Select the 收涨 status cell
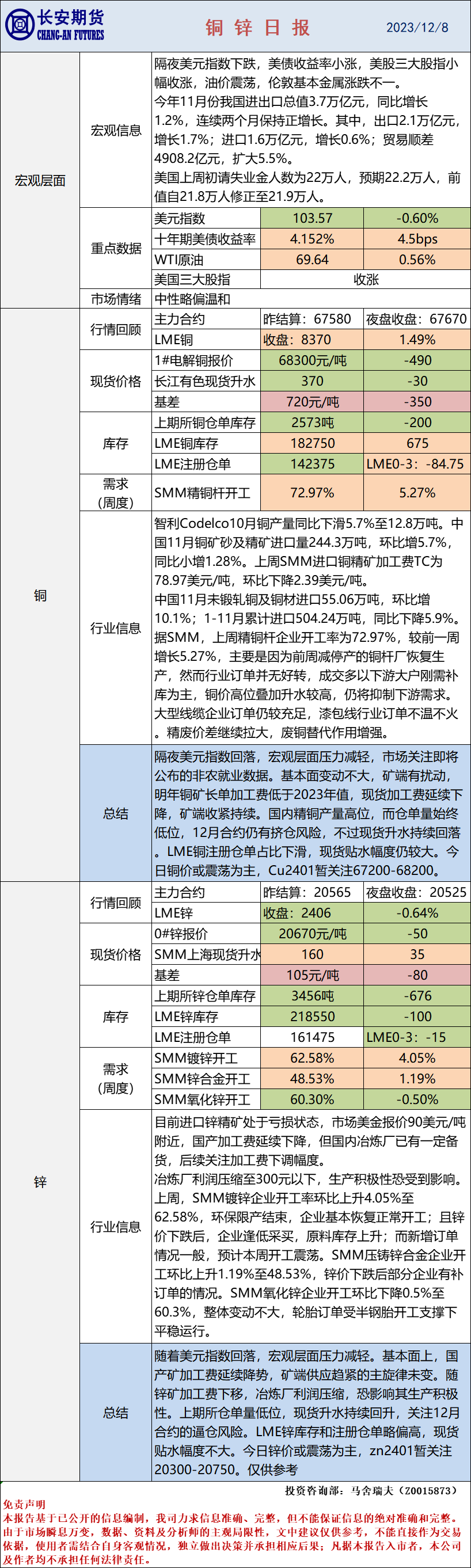 point(366,279)
